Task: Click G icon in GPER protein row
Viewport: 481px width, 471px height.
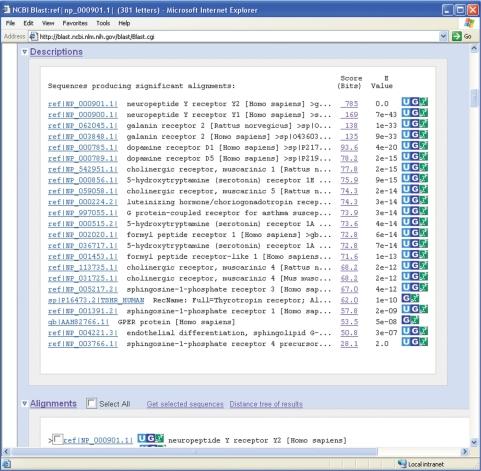Action: [x=406, y=320]
